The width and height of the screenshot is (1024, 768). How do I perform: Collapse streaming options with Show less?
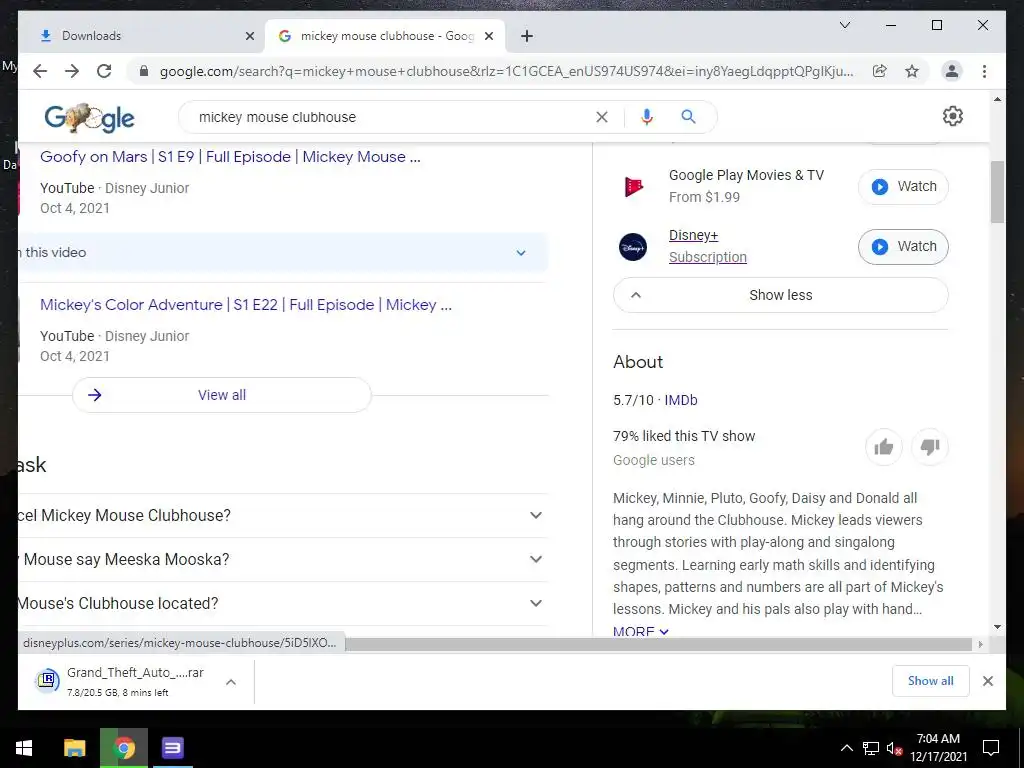click(780, 295)
